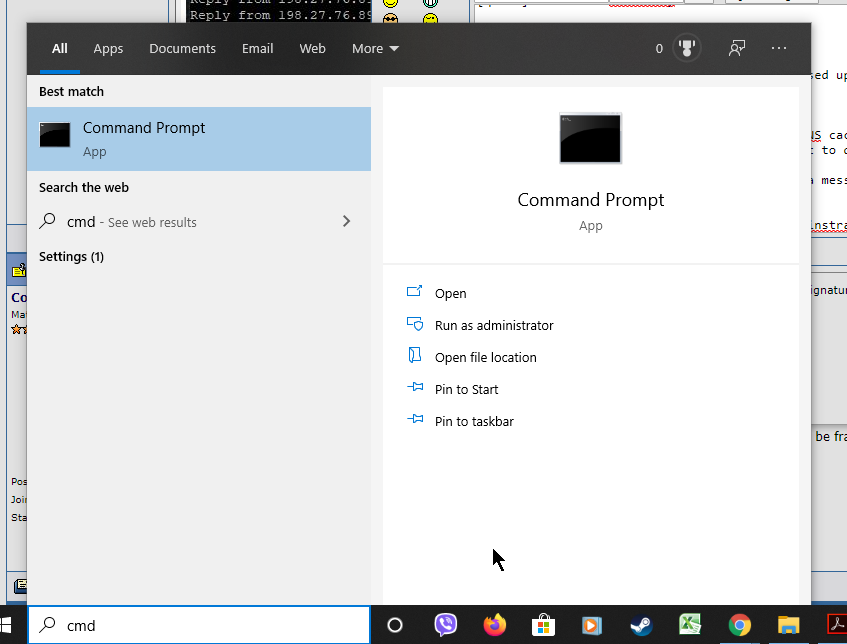Switch to the Apps tab
847x644 pixels.
(108, 48)
